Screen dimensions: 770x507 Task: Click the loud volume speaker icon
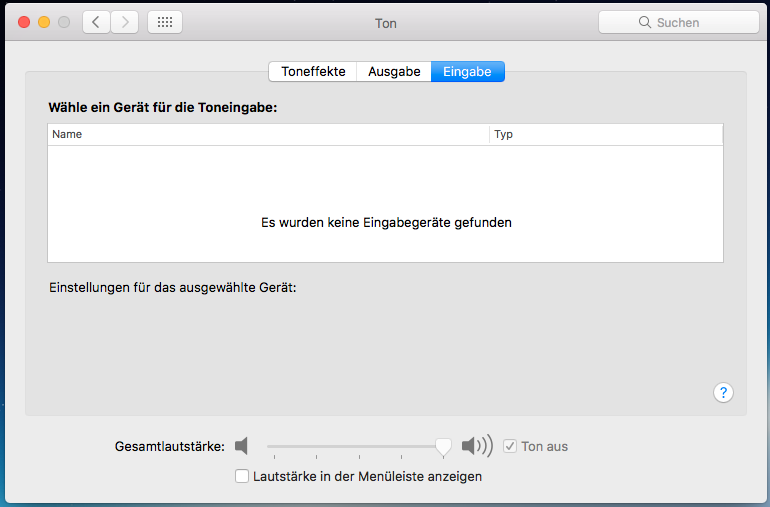tap(477, 446)
